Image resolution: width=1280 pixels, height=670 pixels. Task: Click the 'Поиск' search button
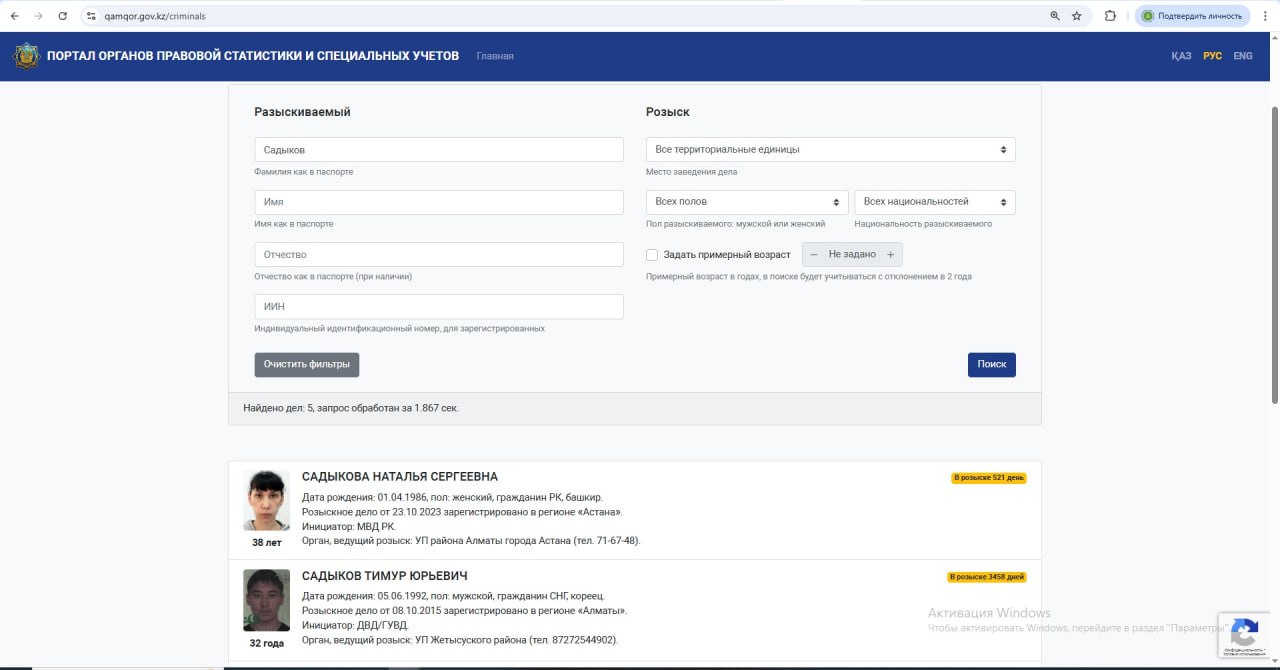coord(992,364)
